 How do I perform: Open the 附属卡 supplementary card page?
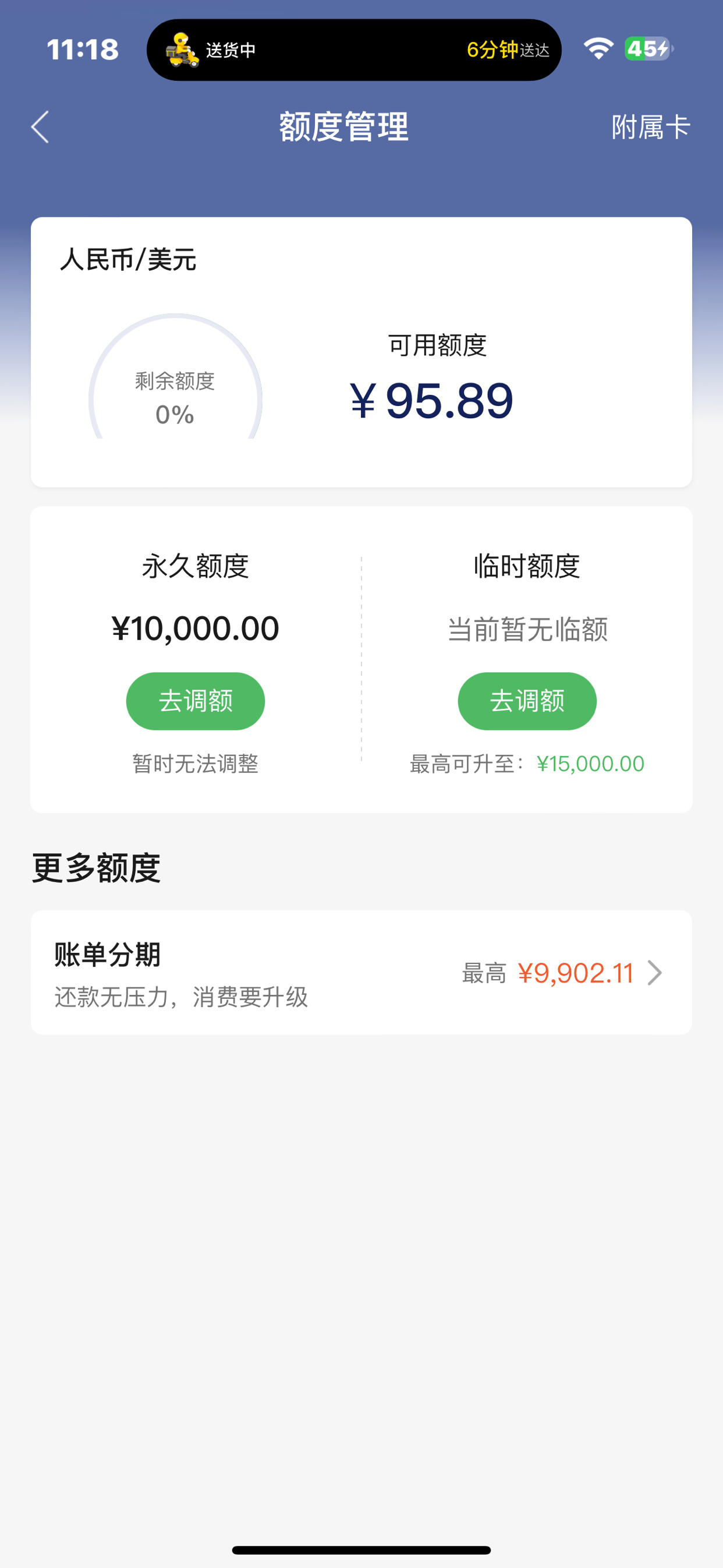[651, 127]
